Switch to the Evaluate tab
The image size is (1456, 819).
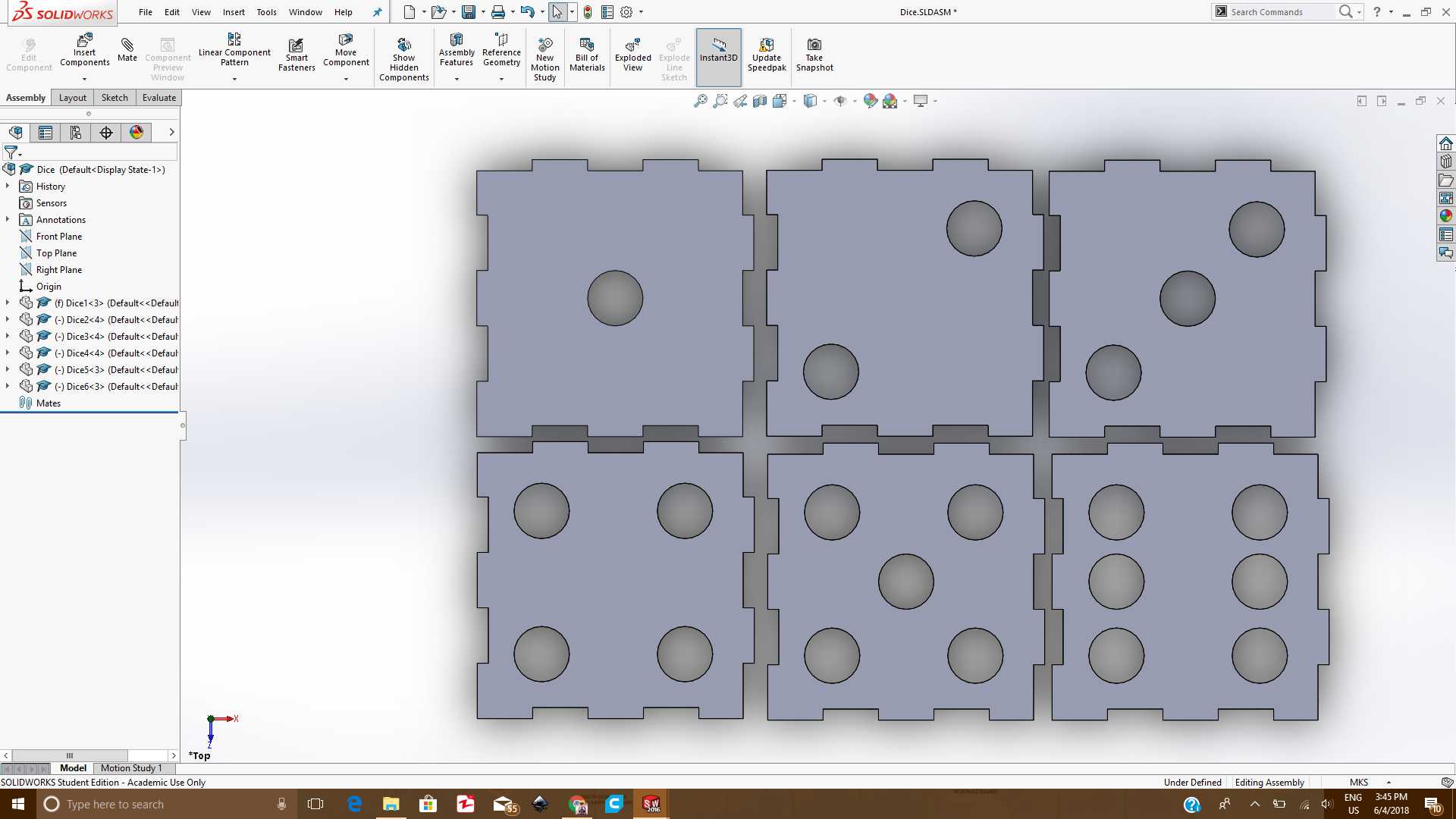click(x=158, y=98)
